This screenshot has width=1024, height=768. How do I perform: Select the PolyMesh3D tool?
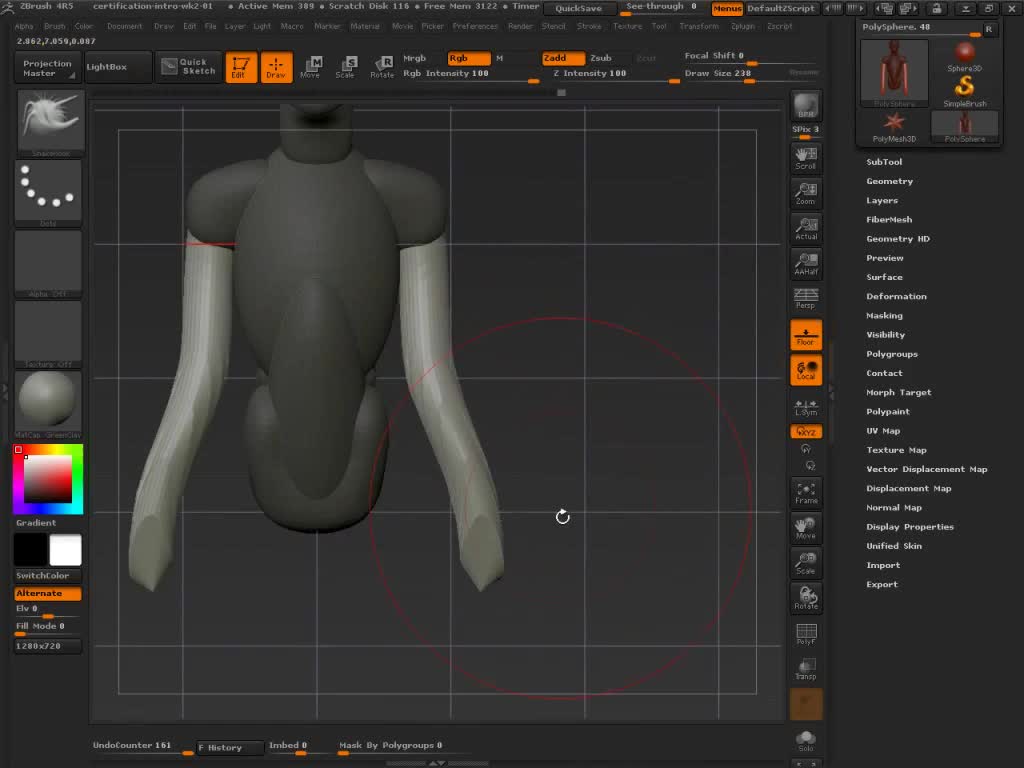894,127
